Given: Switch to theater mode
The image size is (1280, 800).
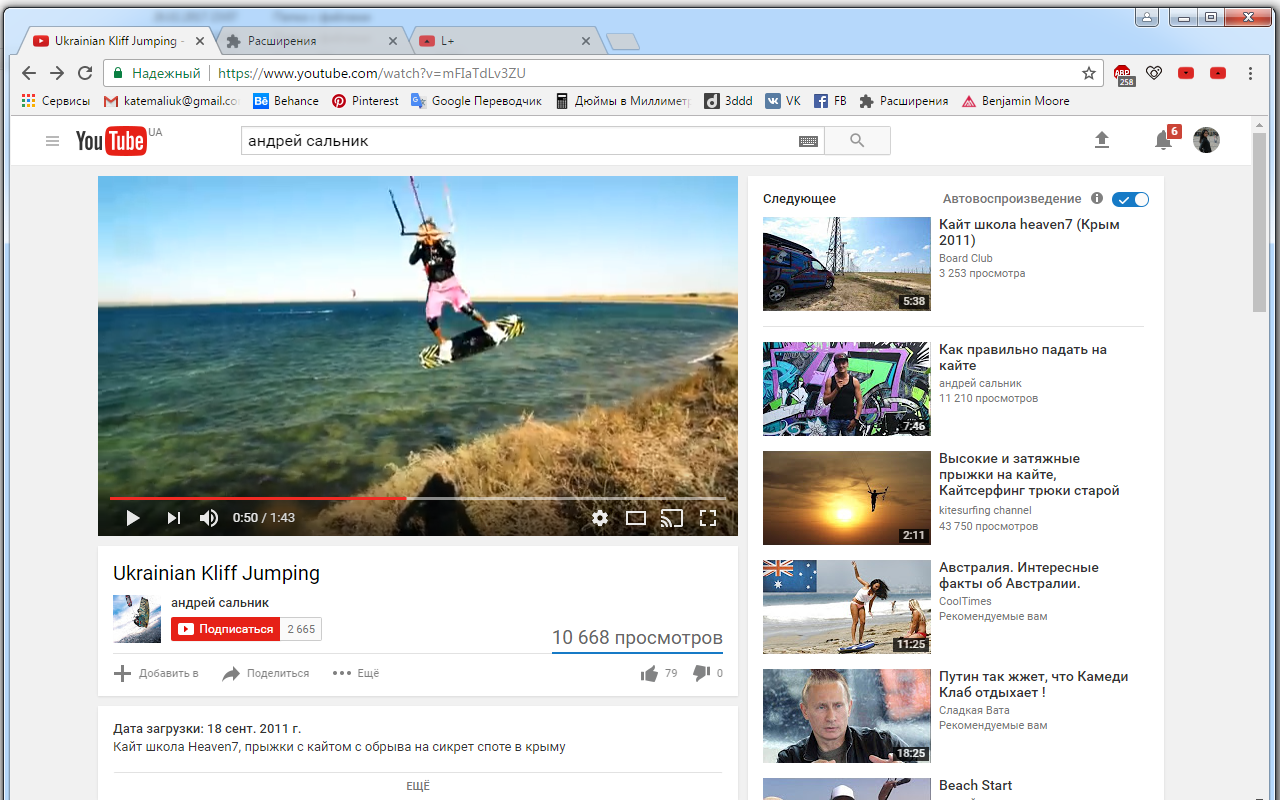Looking at the screenshot, I should click(x=636, y=518).
